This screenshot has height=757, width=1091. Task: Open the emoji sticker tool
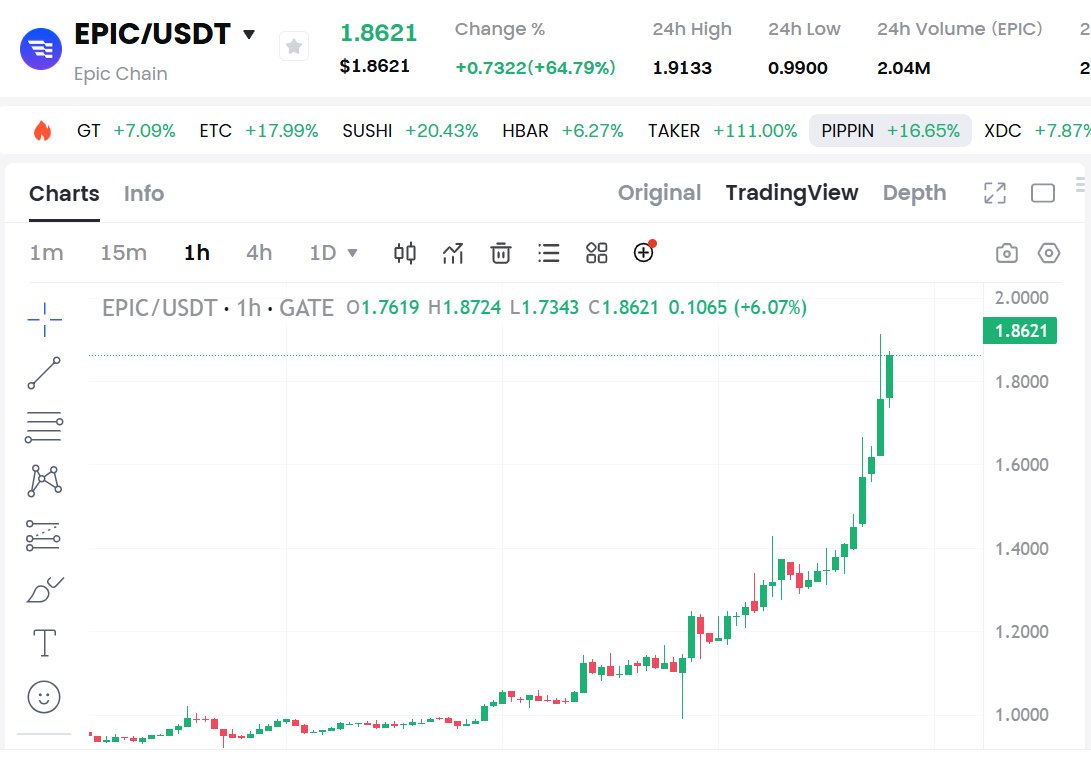click(x=44, y=696)
